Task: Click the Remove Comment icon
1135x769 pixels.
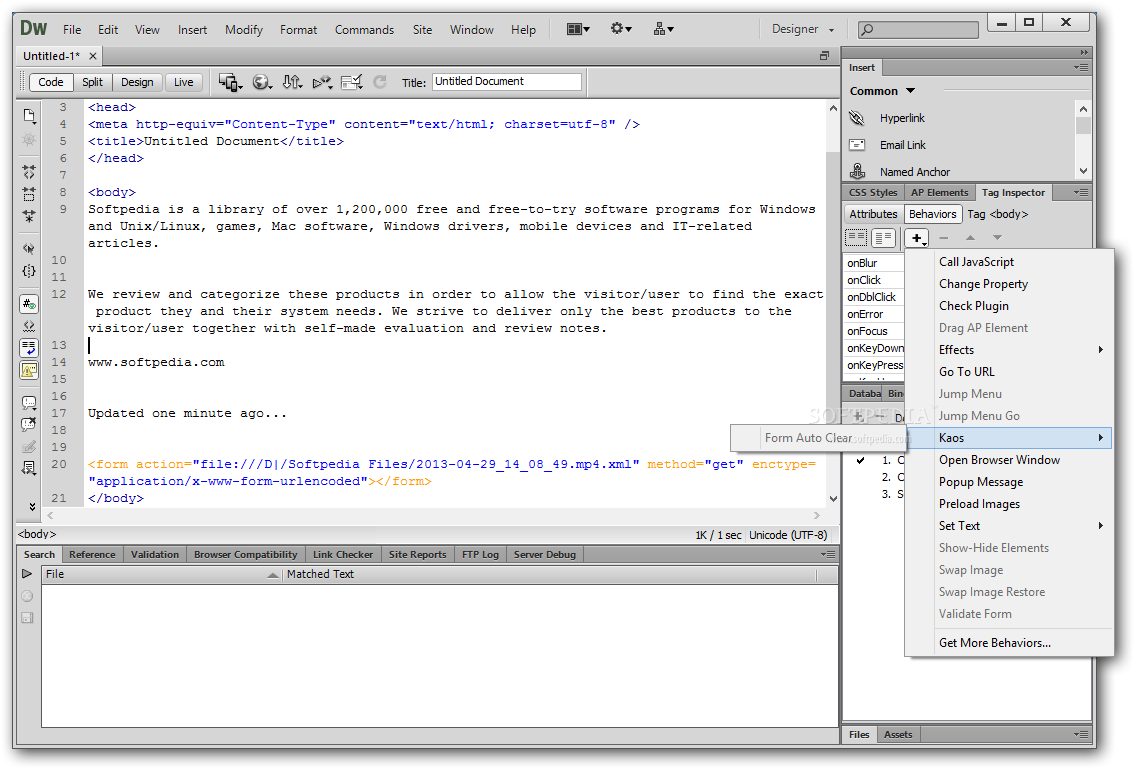Action: pyautogui.click(x=29, y=424)
